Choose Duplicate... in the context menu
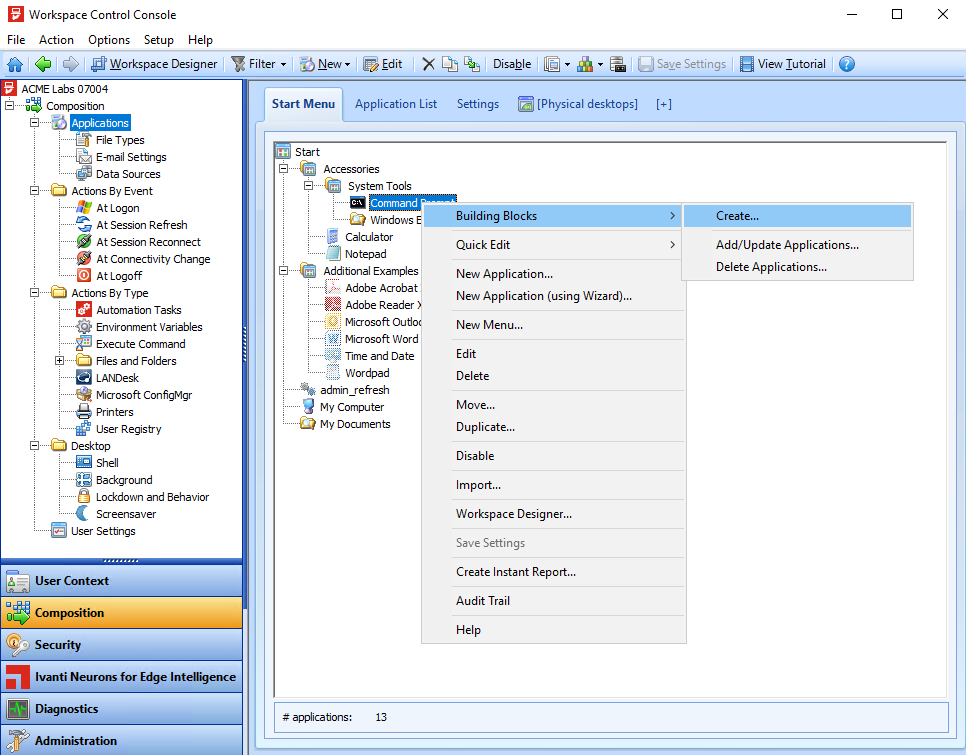 coord(554,427)
